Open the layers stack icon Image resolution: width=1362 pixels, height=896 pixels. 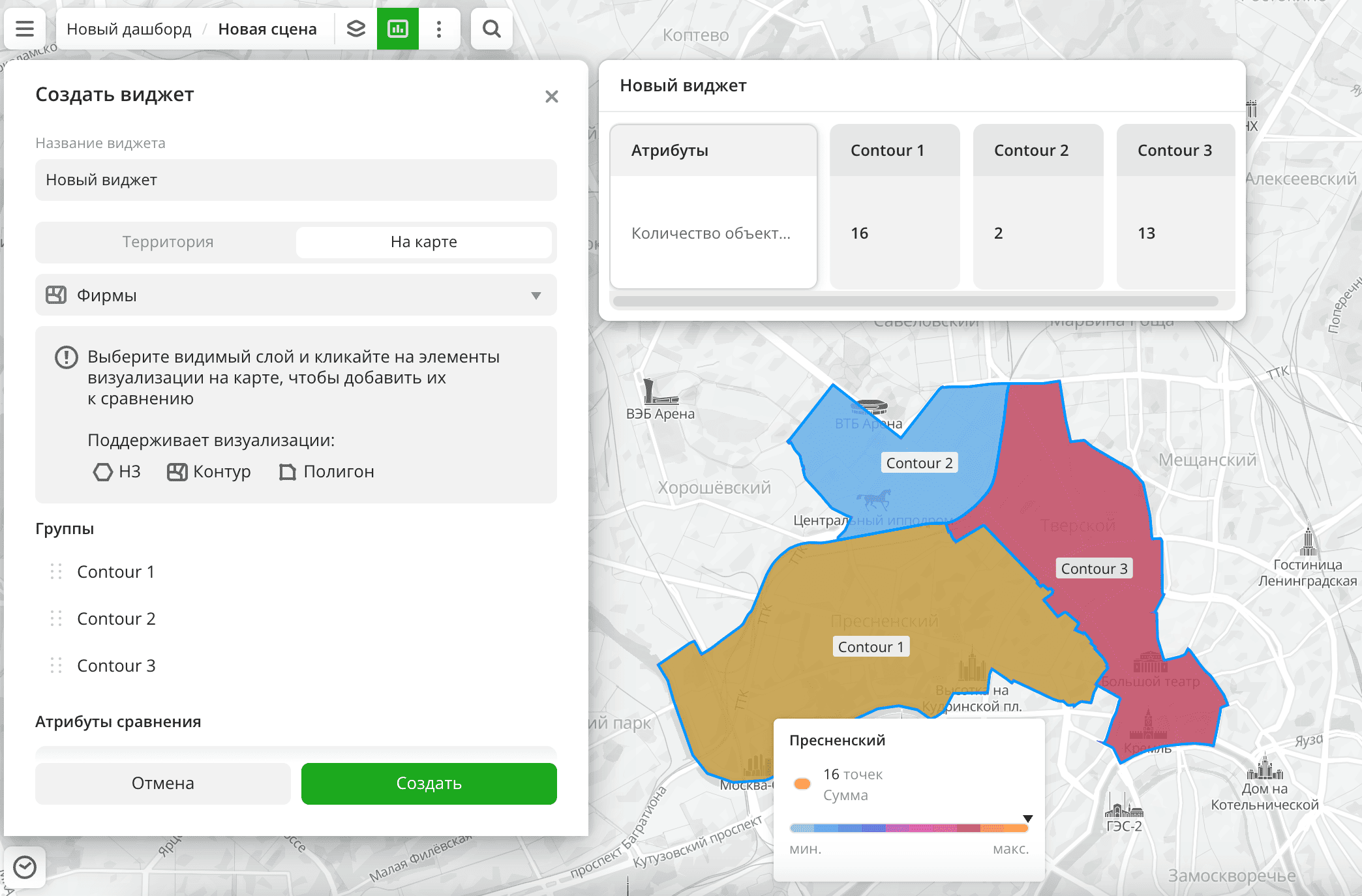tap(356, 29)
